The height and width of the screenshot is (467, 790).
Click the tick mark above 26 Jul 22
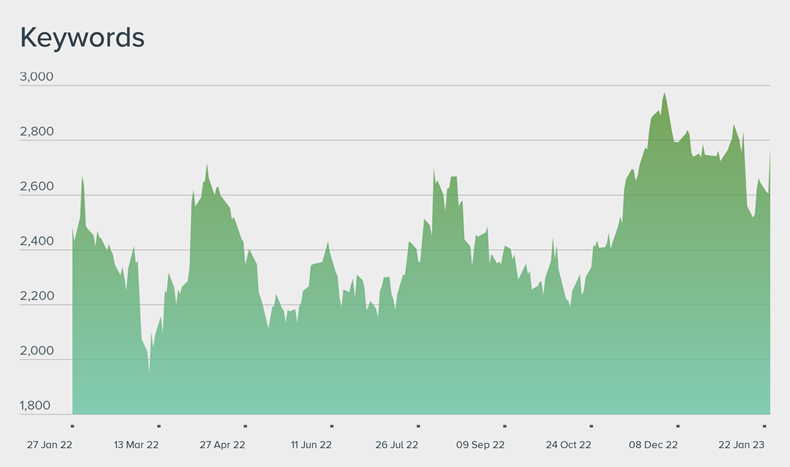(x=418, y=425)
